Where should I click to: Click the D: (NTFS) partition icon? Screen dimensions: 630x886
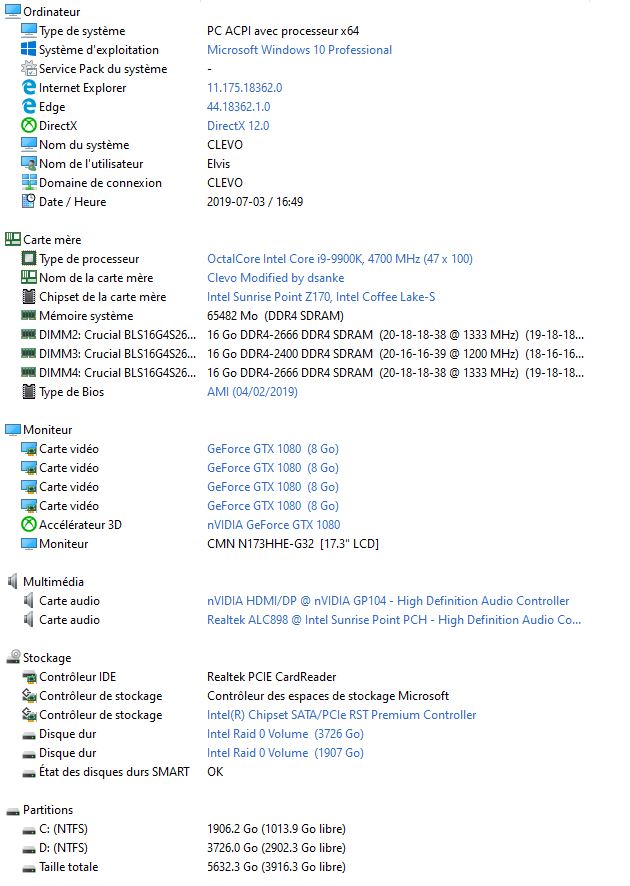(x=28, y=849)
